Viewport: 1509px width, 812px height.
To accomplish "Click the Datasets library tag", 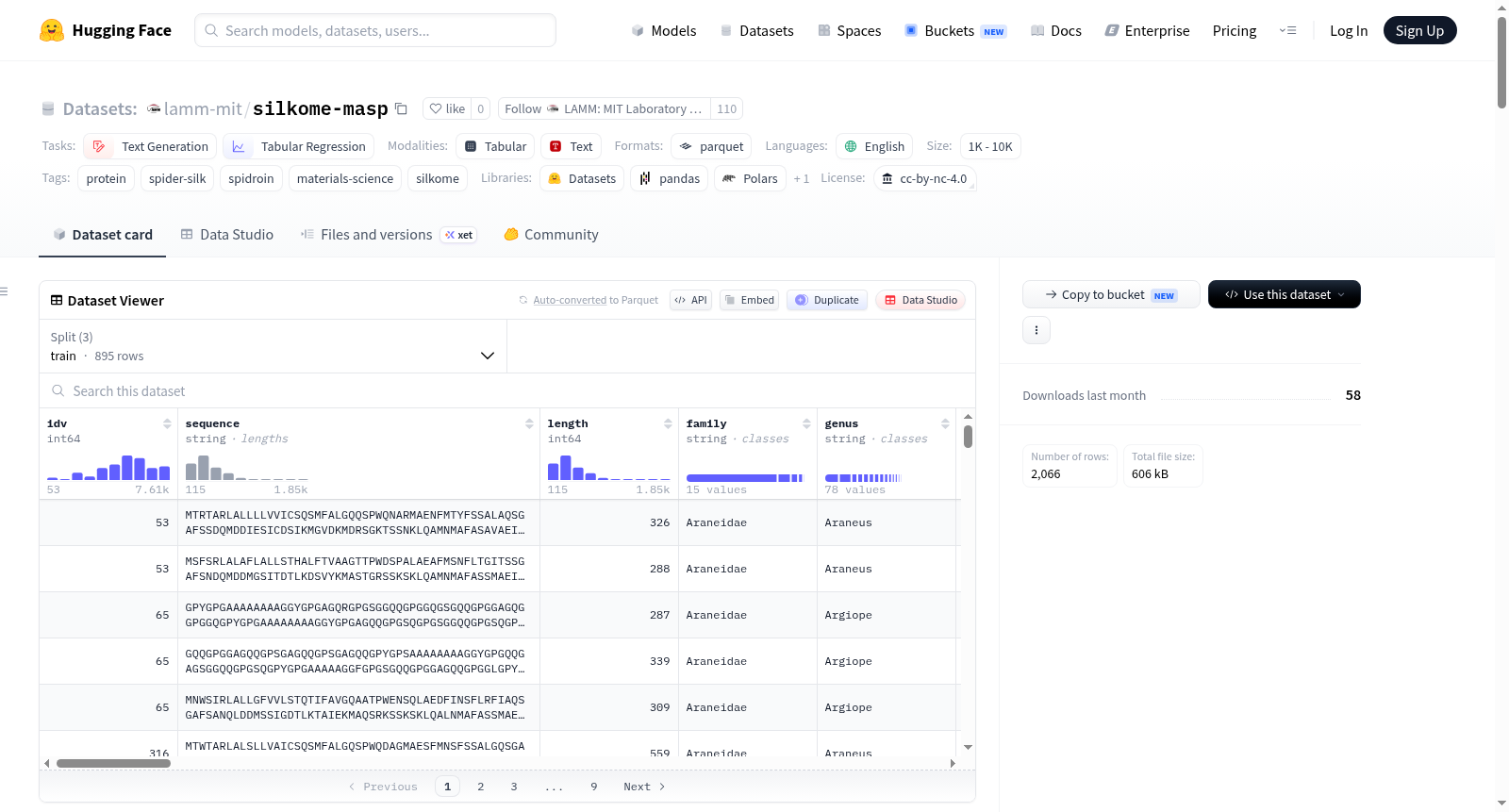I will 582,178.
